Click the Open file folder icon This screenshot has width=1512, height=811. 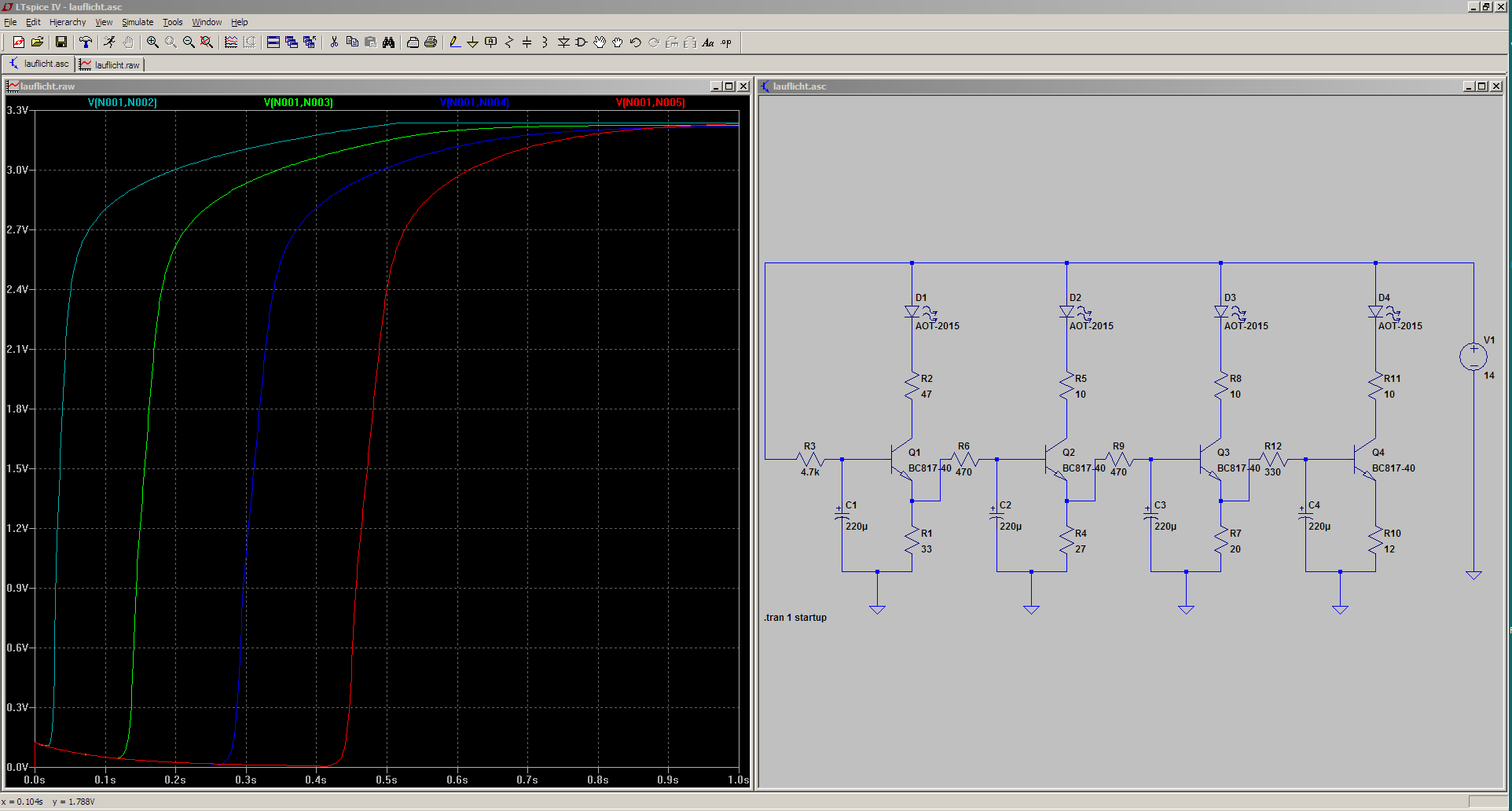pos(37,42)
